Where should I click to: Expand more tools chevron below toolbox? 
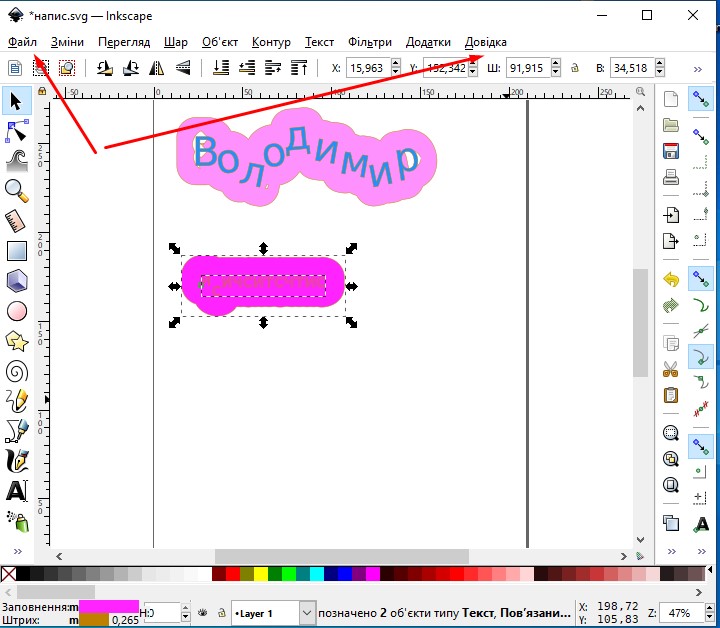click(x=17, y=551)
